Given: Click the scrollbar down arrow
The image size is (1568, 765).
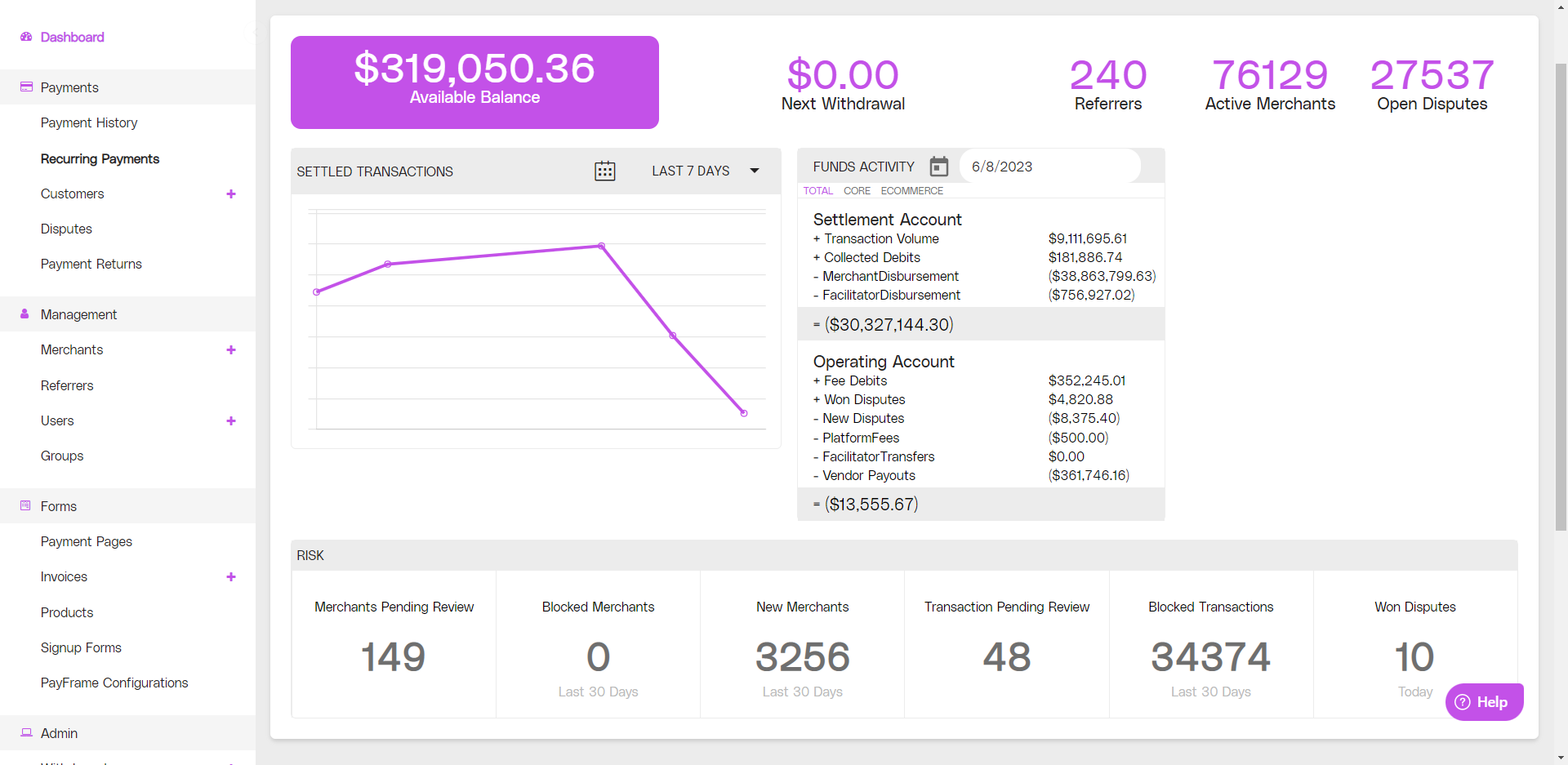Looking at the screenshot, I should (1561, 758).
